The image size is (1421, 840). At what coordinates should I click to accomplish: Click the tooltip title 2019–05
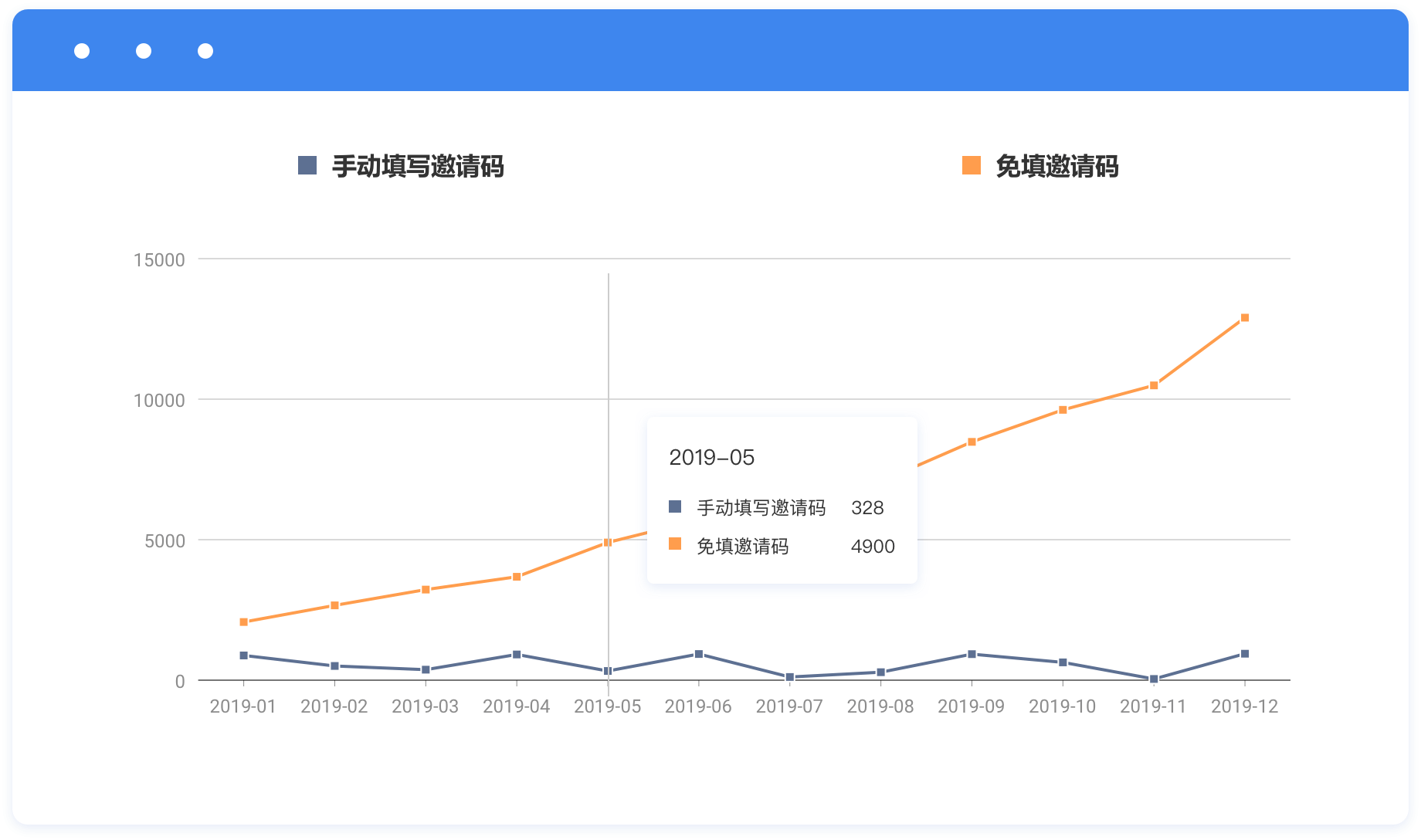pos(712,458)
